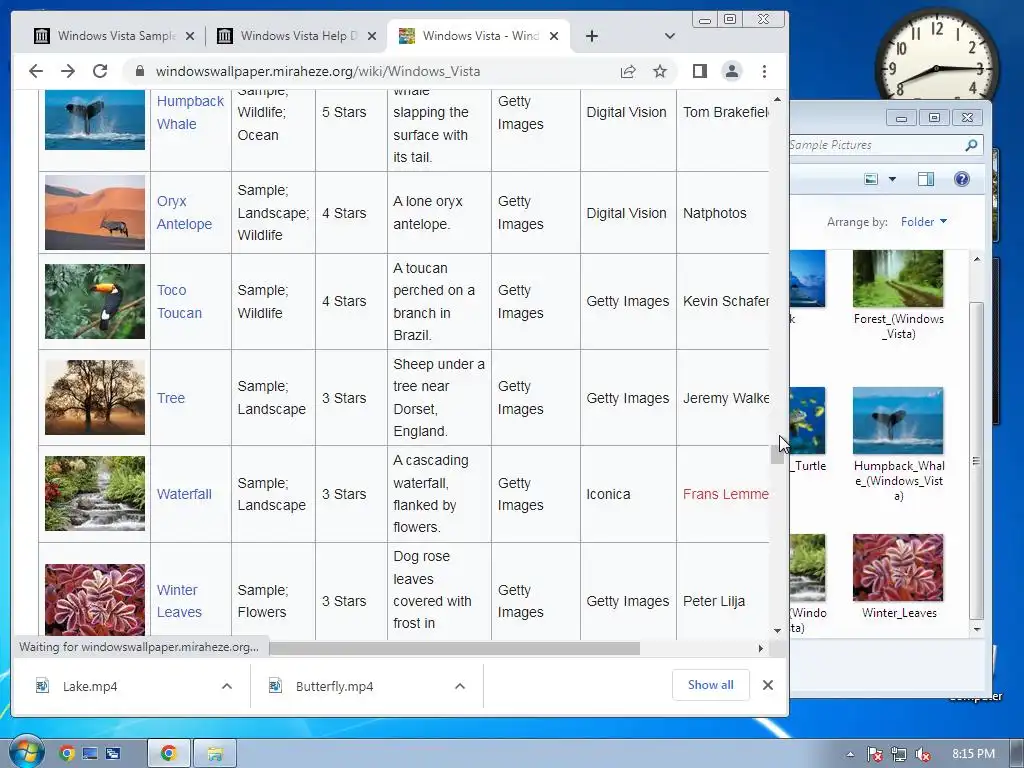Viewport: 1024px width, 768px height.
Task: Open the Arrange by Folder dropdown
Action: pos(923,222)
